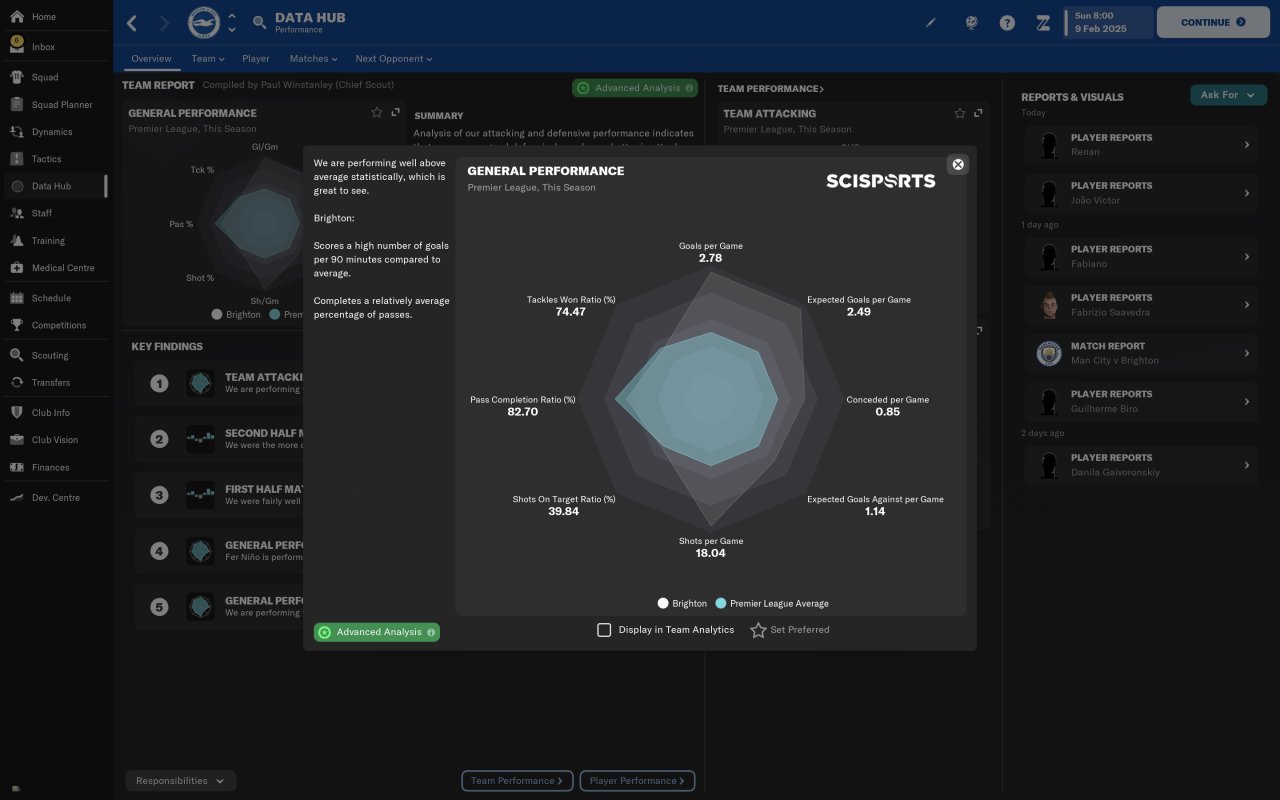The width and height of the screenshot is (1280, 800).
Task: Switch to the Player tab
Action: [256, 59]
